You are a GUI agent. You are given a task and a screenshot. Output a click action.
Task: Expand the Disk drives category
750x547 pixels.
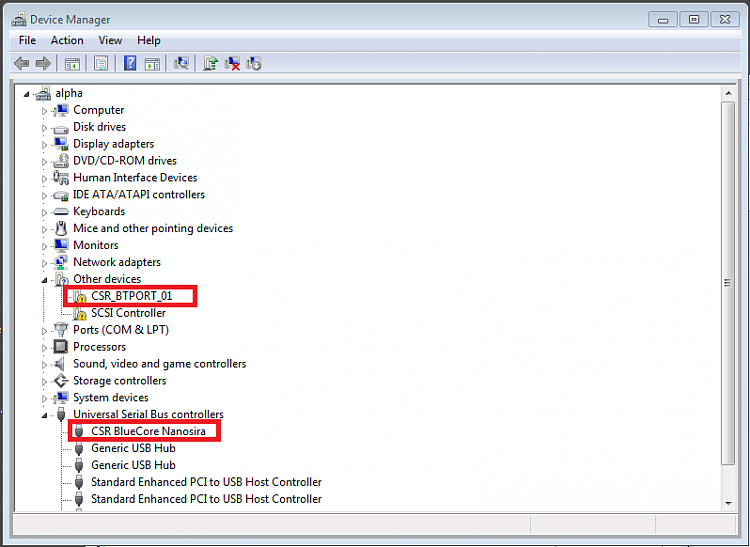(x=44, y=128)
